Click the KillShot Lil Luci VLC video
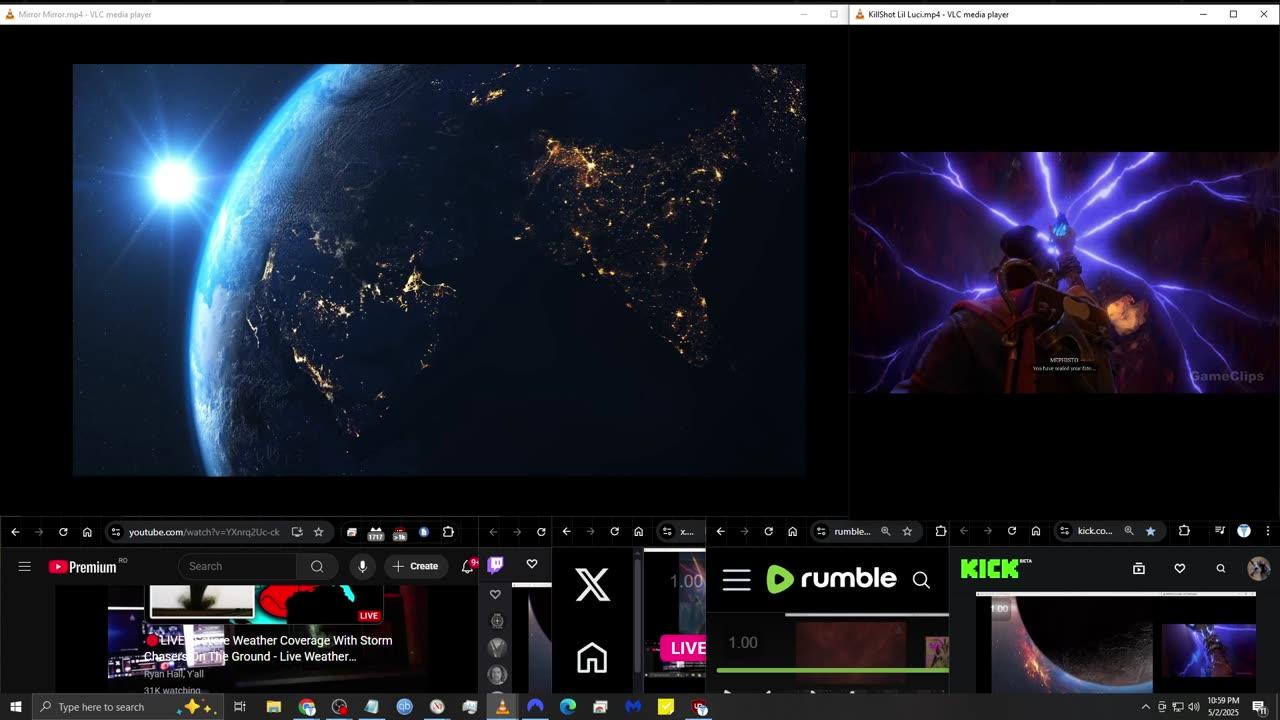This screenshot has height=720, width=1280. click(x=1064, y=272)
